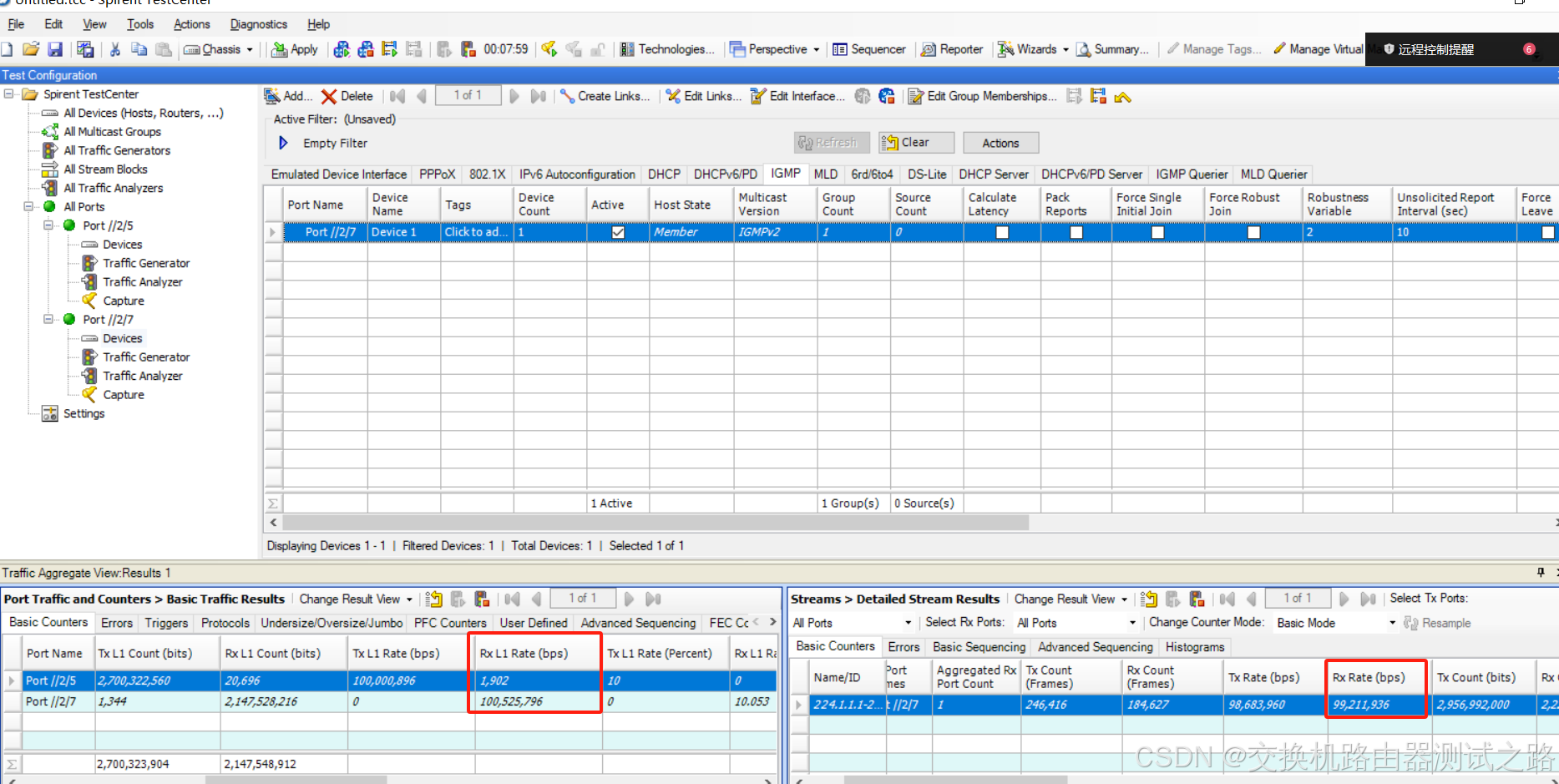Toggle Force Single Initial Join checkbox
This screenshot has height=784, width=1559.
(x=1157, y=232)
